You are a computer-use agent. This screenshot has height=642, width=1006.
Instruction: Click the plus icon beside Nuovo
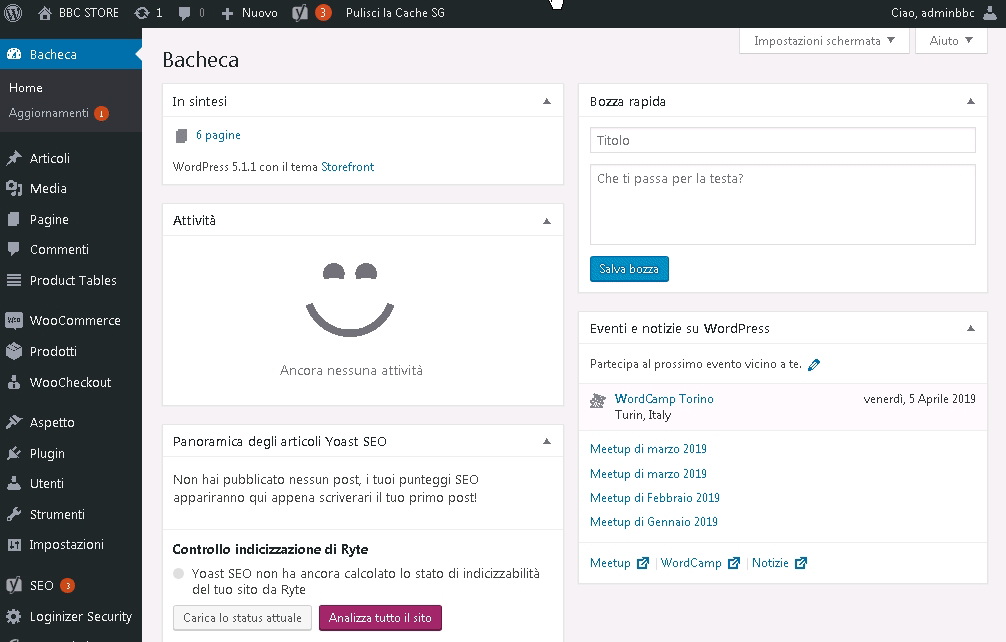tap(227, 13)
